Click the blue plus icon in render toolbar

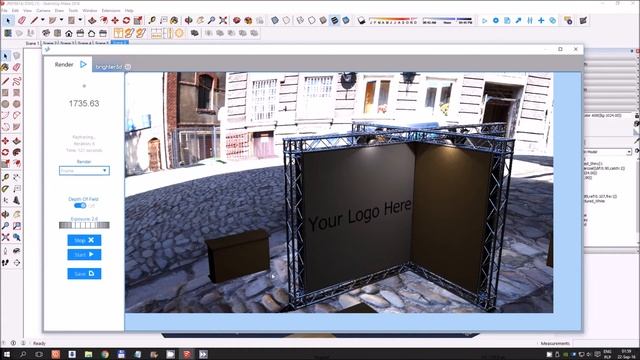pos(541,20)
